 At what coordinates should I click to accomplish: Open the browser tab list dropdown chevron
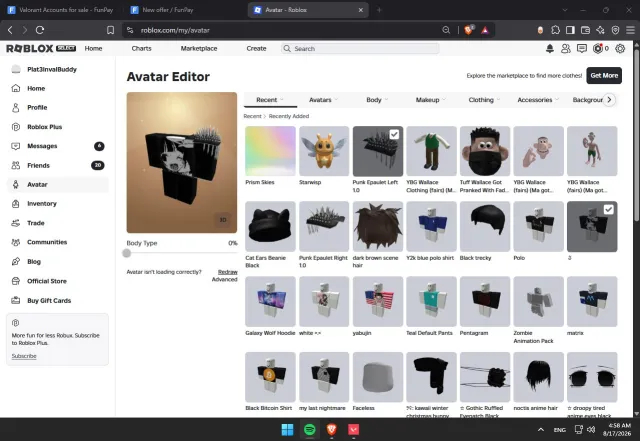coord(565,10)
